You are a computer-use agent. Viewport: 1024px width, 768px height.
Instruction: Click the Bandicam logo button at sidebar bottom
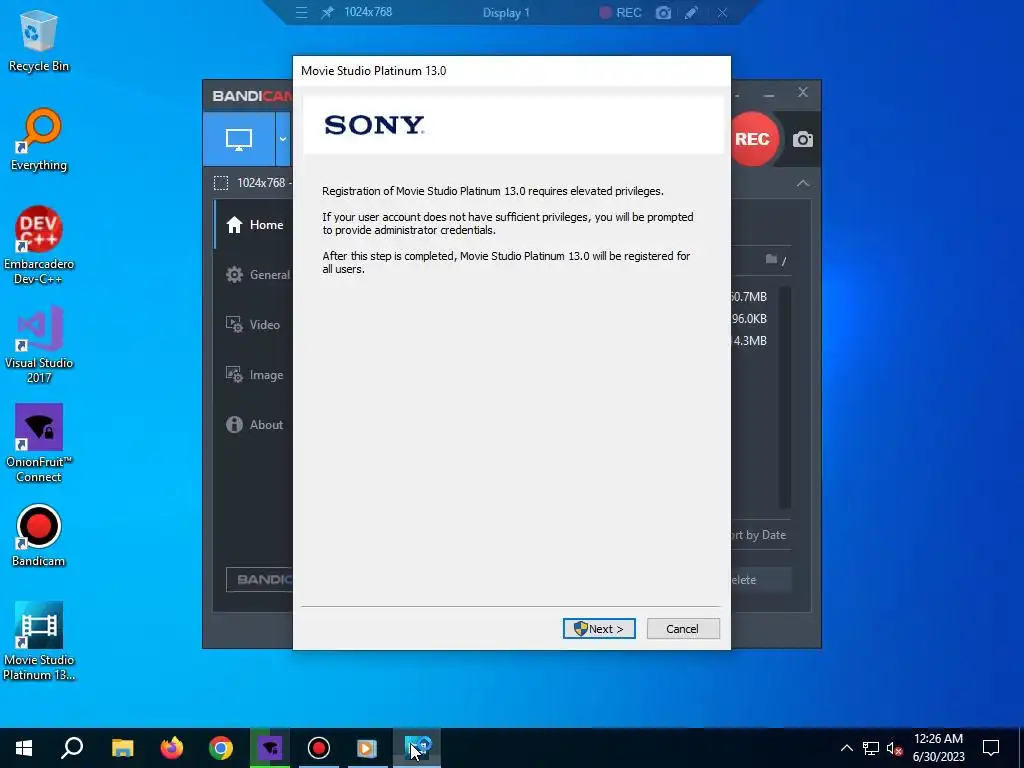point(259,579)
